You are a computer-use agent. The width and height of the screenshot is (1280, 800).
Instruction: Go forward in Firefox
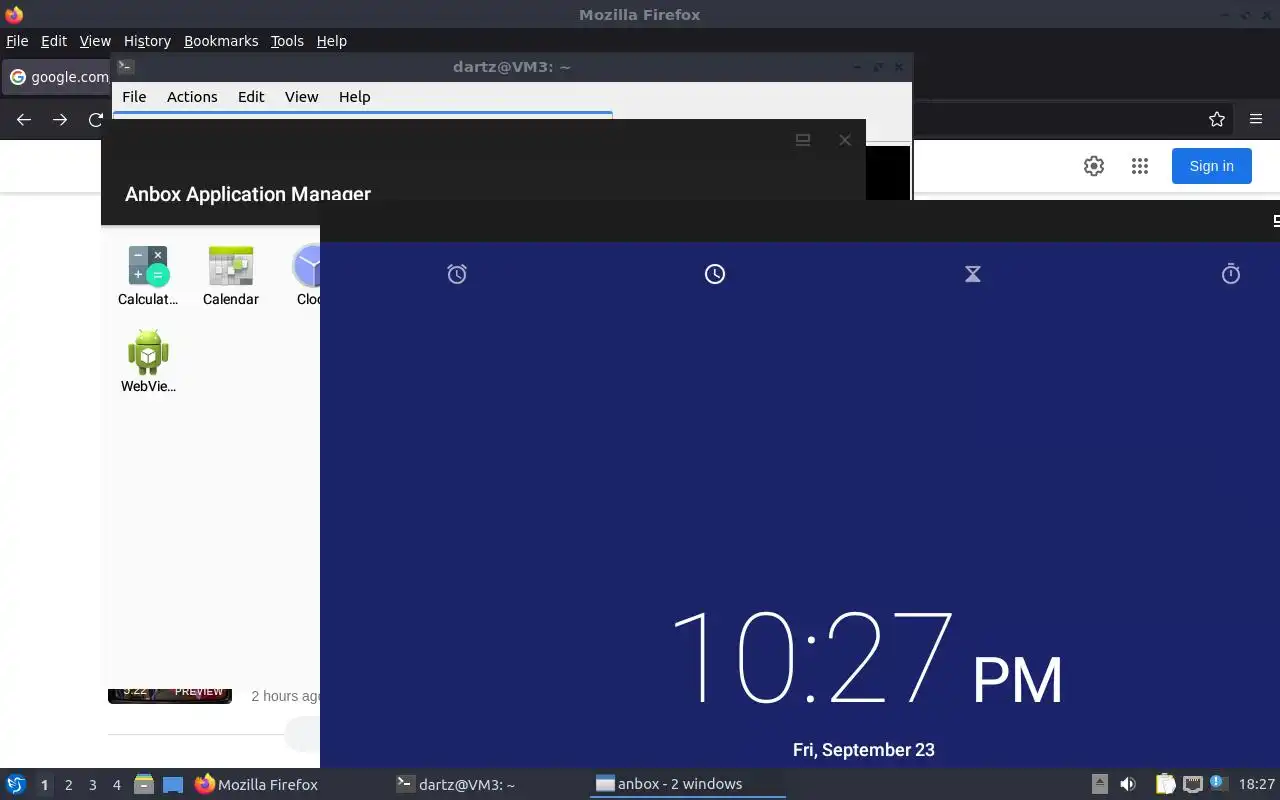tap(60, 119)
